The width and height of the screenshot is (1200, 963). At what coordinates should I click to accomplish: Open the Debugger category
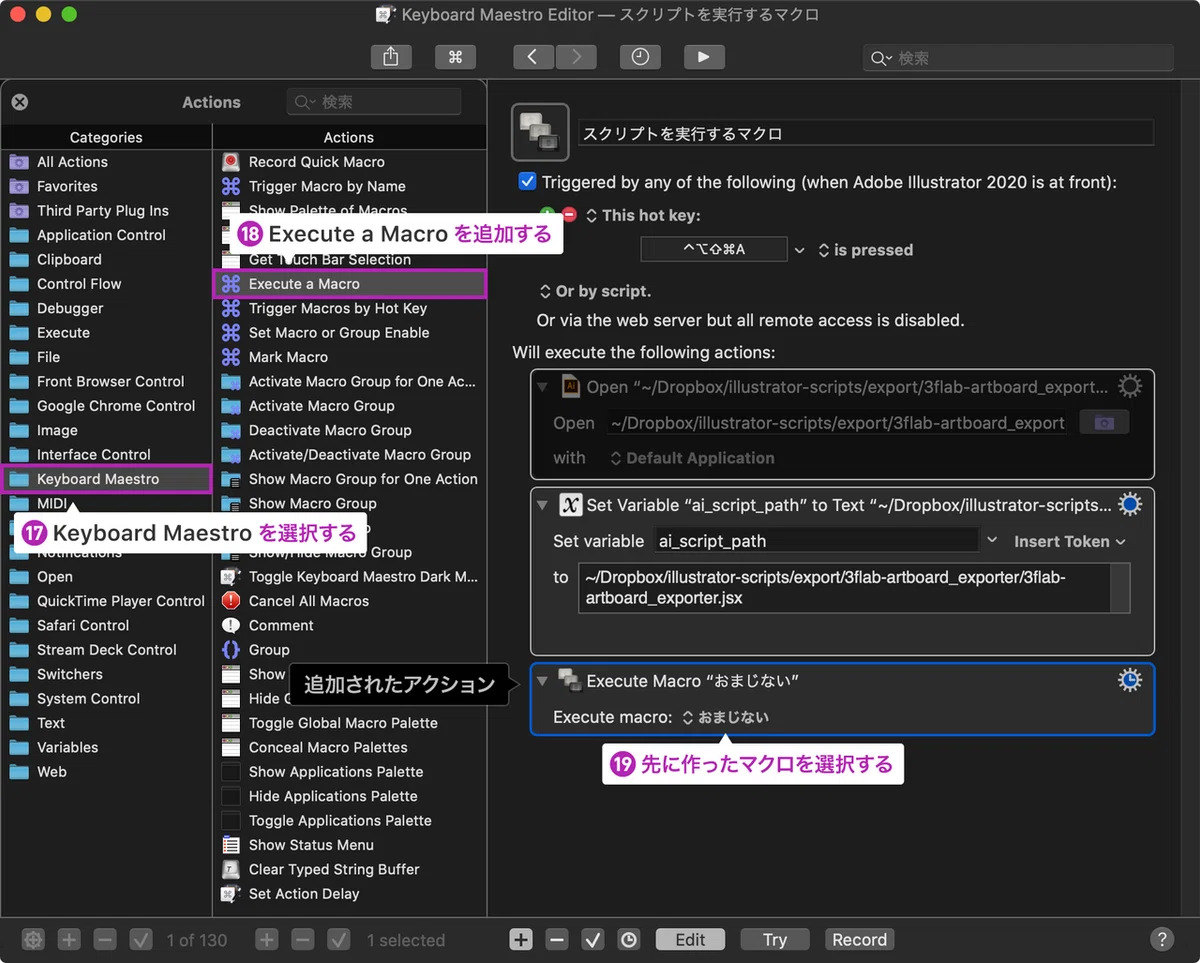pyautogui.click(x=107, y=308)
